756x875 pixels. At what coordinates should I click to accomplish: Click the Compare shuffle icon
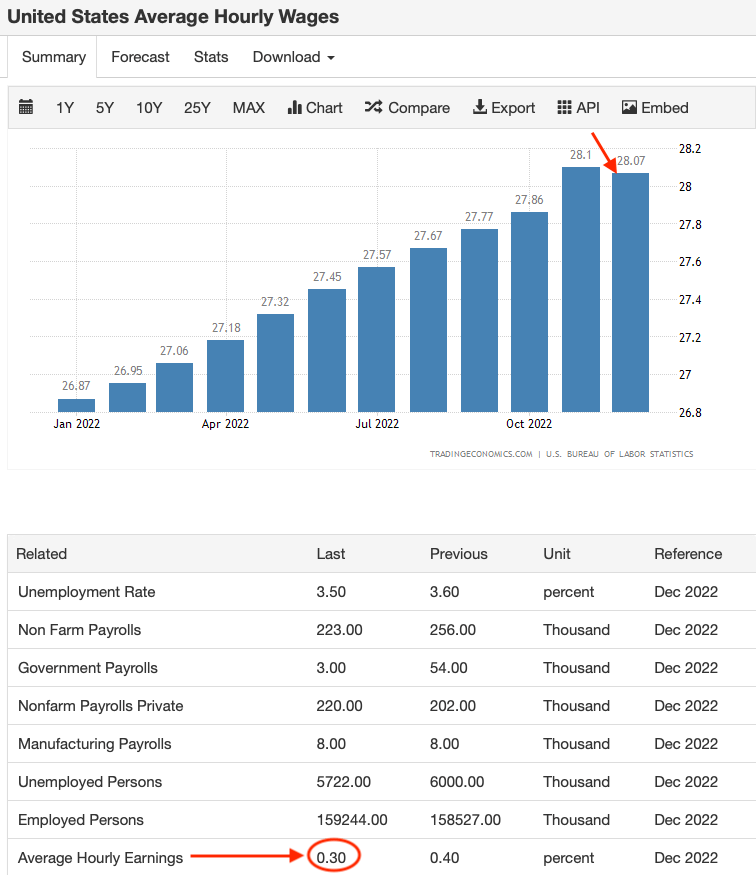373,108
